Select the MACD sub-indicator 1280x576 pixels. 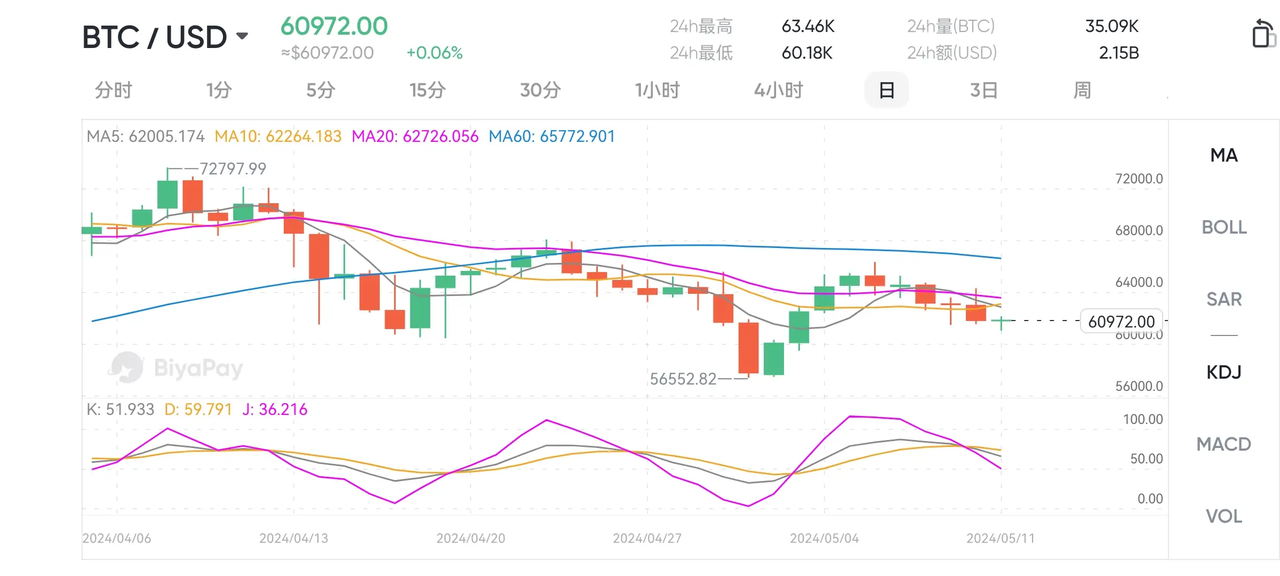click(x=1224, y=444)
